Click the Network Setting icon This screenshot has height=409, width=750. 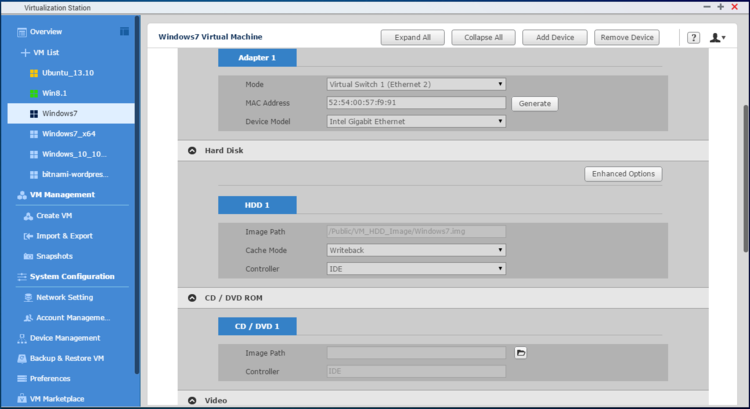pyautogui.click(x=28, y=298)
